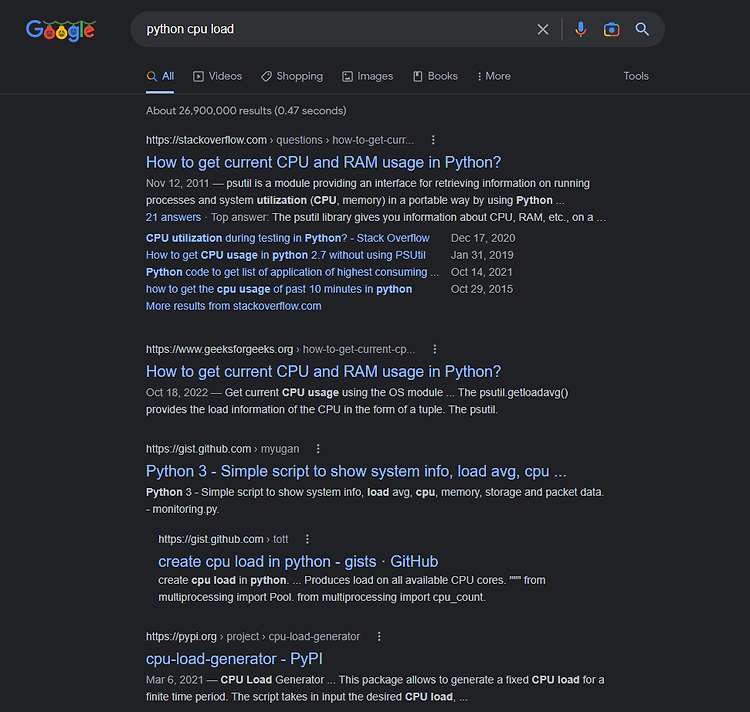Start voice search with microphone icon
This screenshot has width=750, height=712.
(580, 30)
